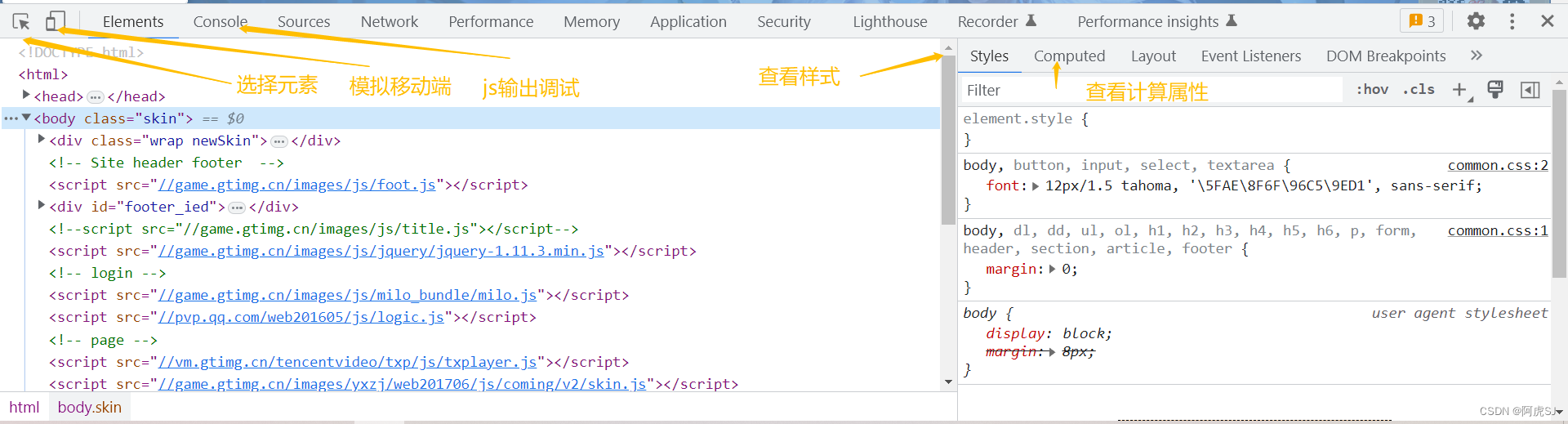Toggle the .cls element classes panel

tap(1419, 90)
